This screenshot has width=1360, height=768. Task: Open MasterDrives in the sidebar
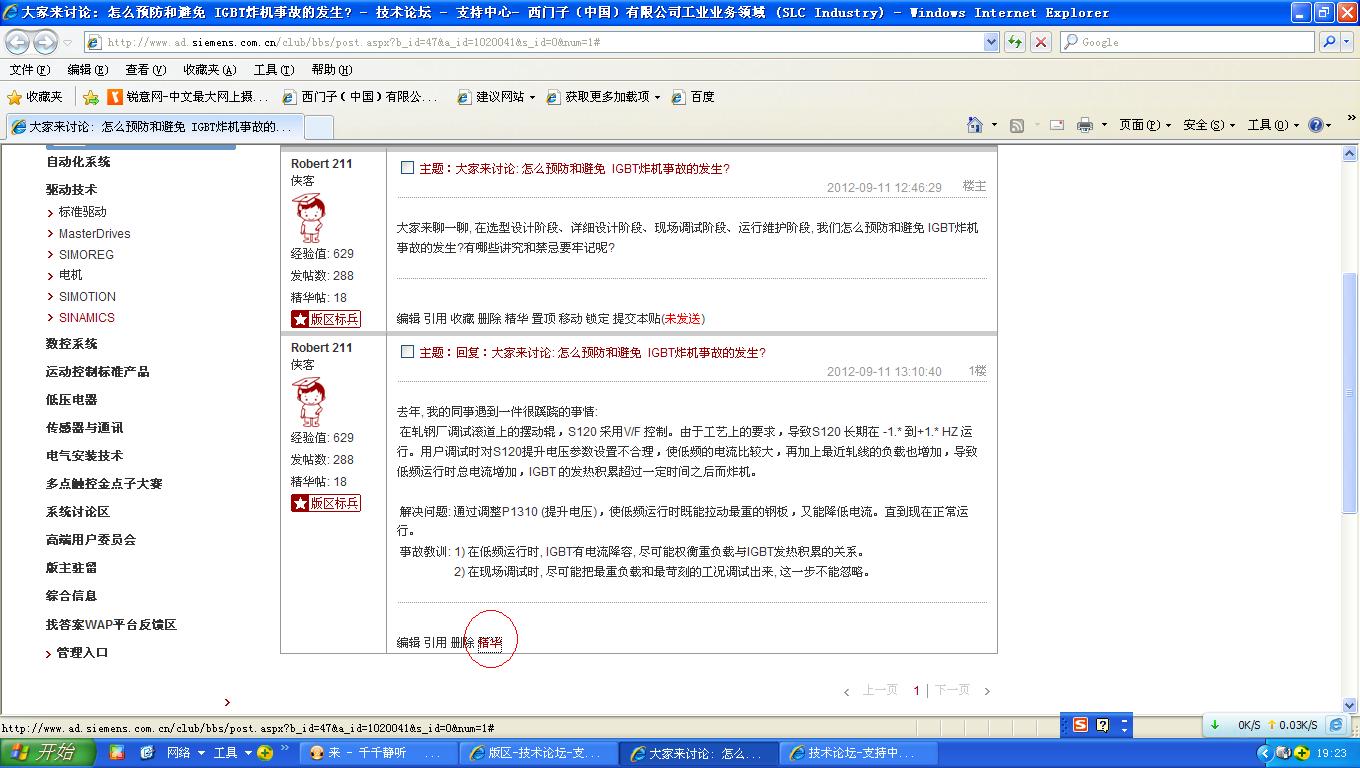pos(94,234)
